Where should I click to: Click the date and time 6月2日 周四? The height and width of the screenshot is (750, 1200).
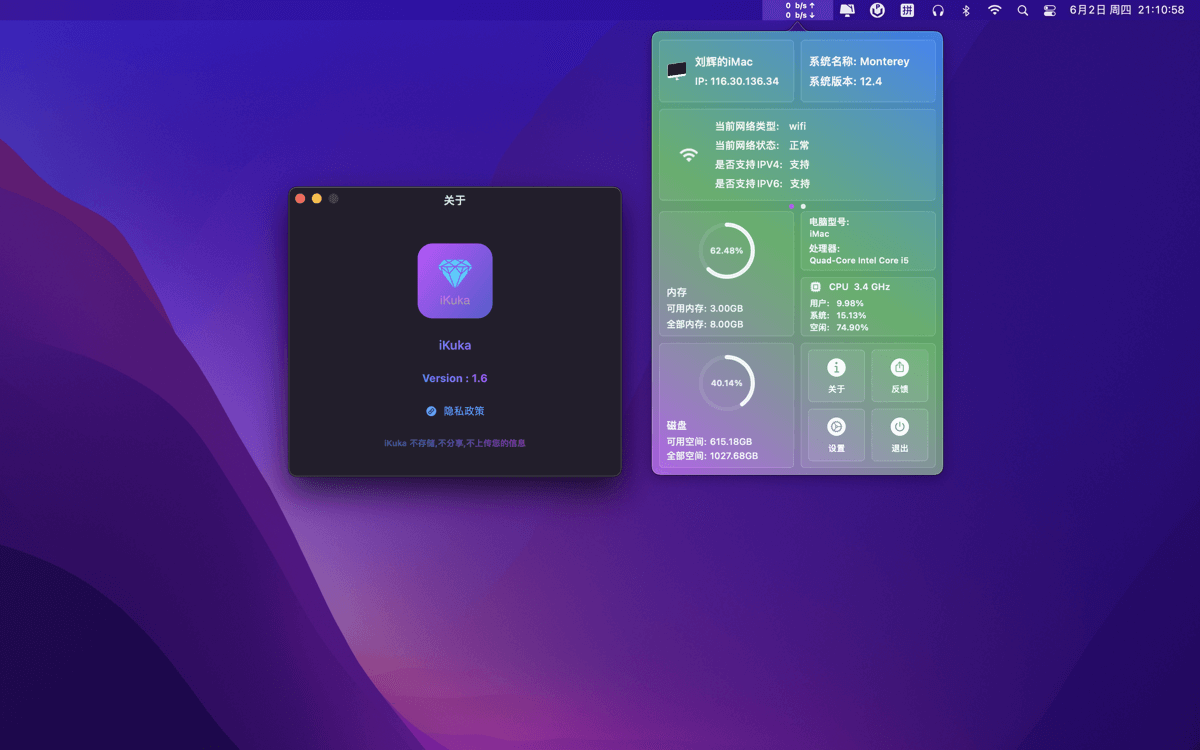[x=1127, y=10]
